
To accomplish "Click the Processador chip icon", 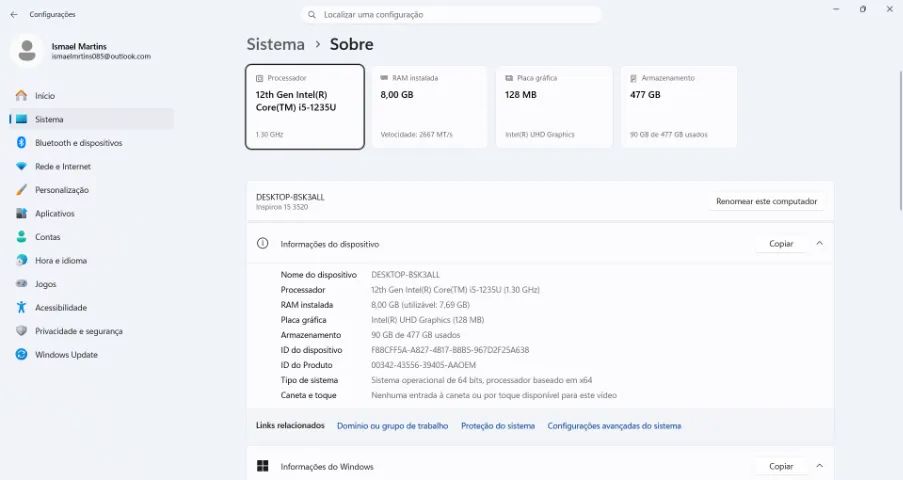I will click(x=259, y=78).
